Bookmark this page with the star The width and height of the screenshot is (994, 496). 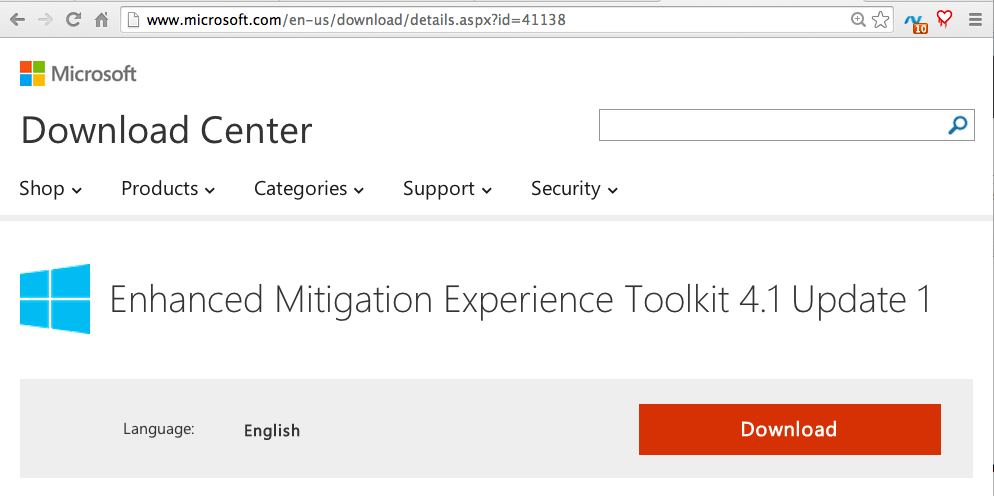[x=880, y=19]
